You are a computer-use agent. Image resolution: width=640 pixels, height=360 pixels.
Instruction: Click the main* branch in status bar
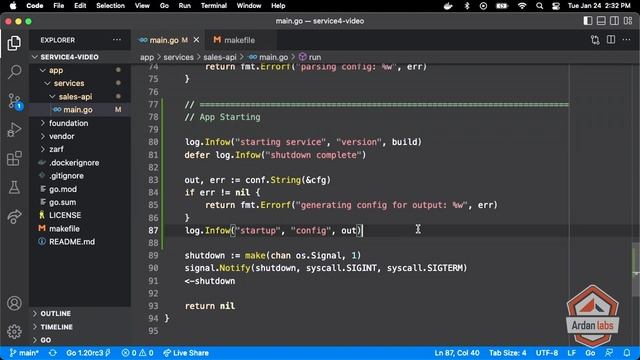(24, 353)
